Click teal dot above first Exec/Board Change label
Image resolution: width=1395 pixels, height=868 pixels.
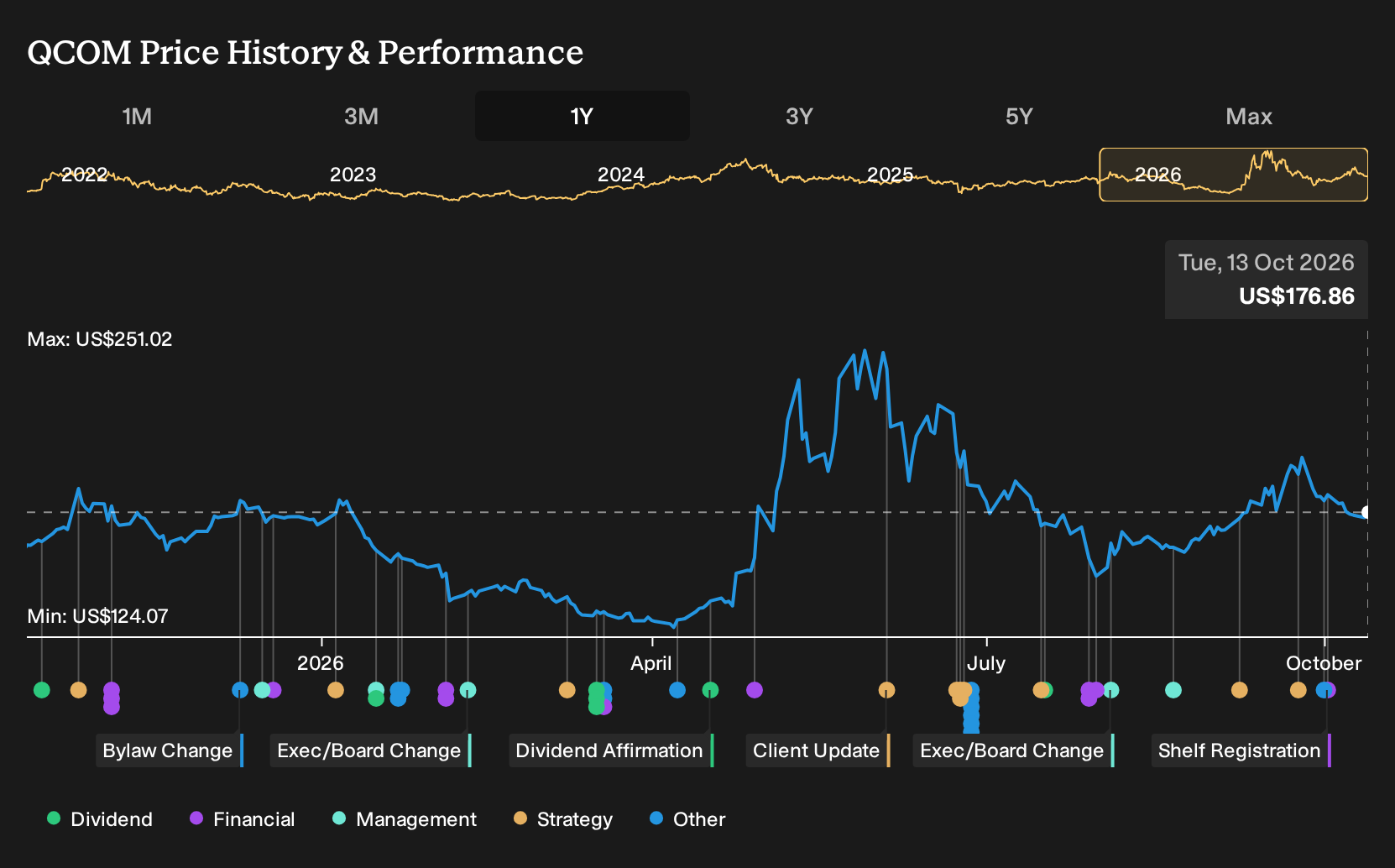pos(468,690)
